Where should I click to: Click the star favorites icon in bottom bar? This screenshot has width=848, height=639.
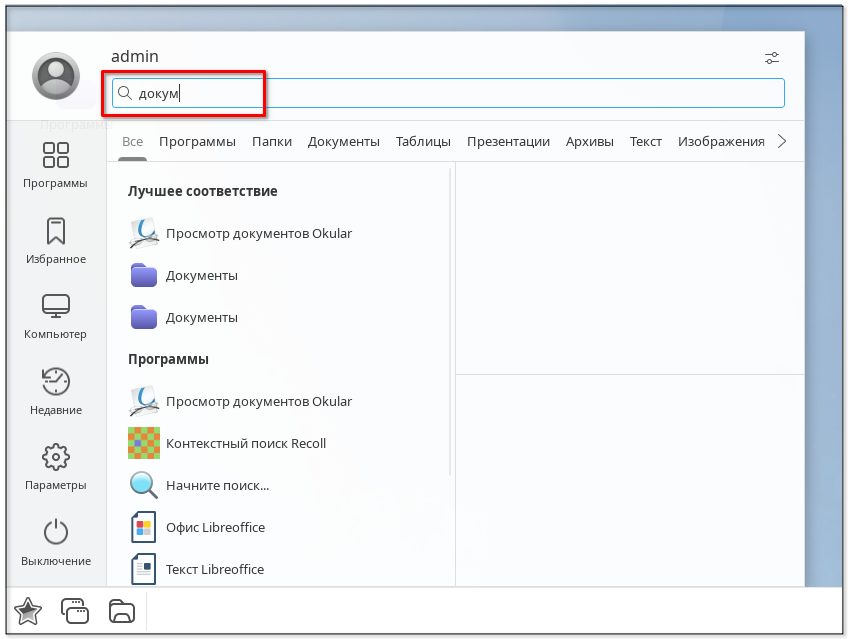click(28, 610)
